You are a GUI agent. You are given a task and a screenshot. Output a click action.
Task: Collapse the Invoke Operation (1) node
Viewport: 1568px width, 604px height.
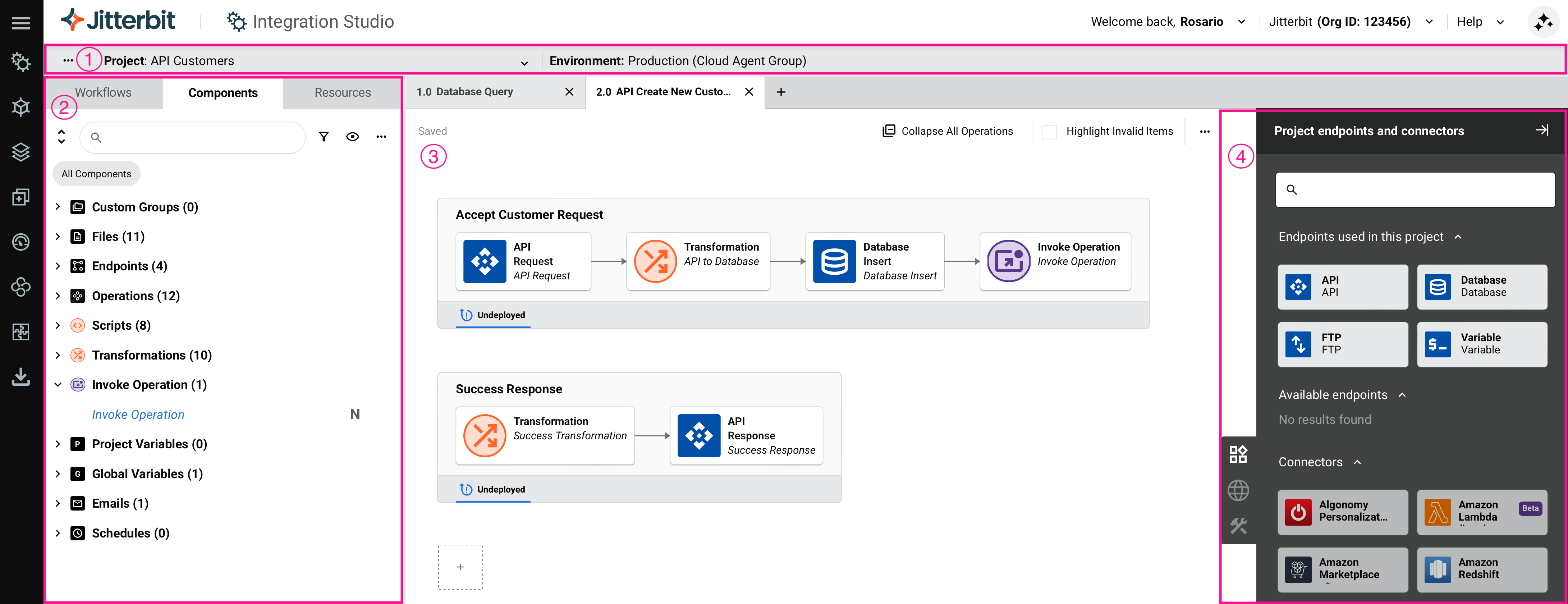[x=58, y=385]
